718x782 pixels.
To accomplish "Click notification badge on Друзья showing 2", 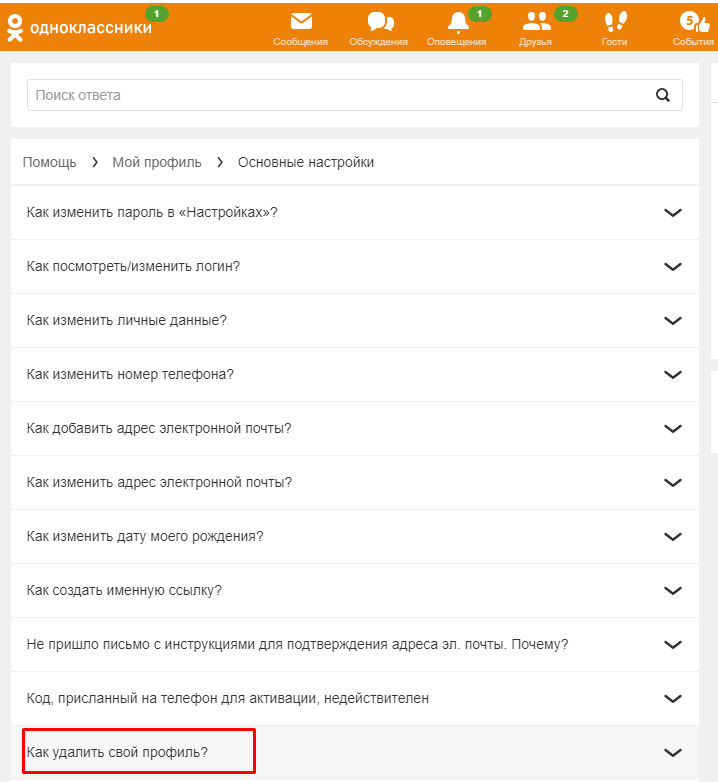I will click(x=565, y=14).
